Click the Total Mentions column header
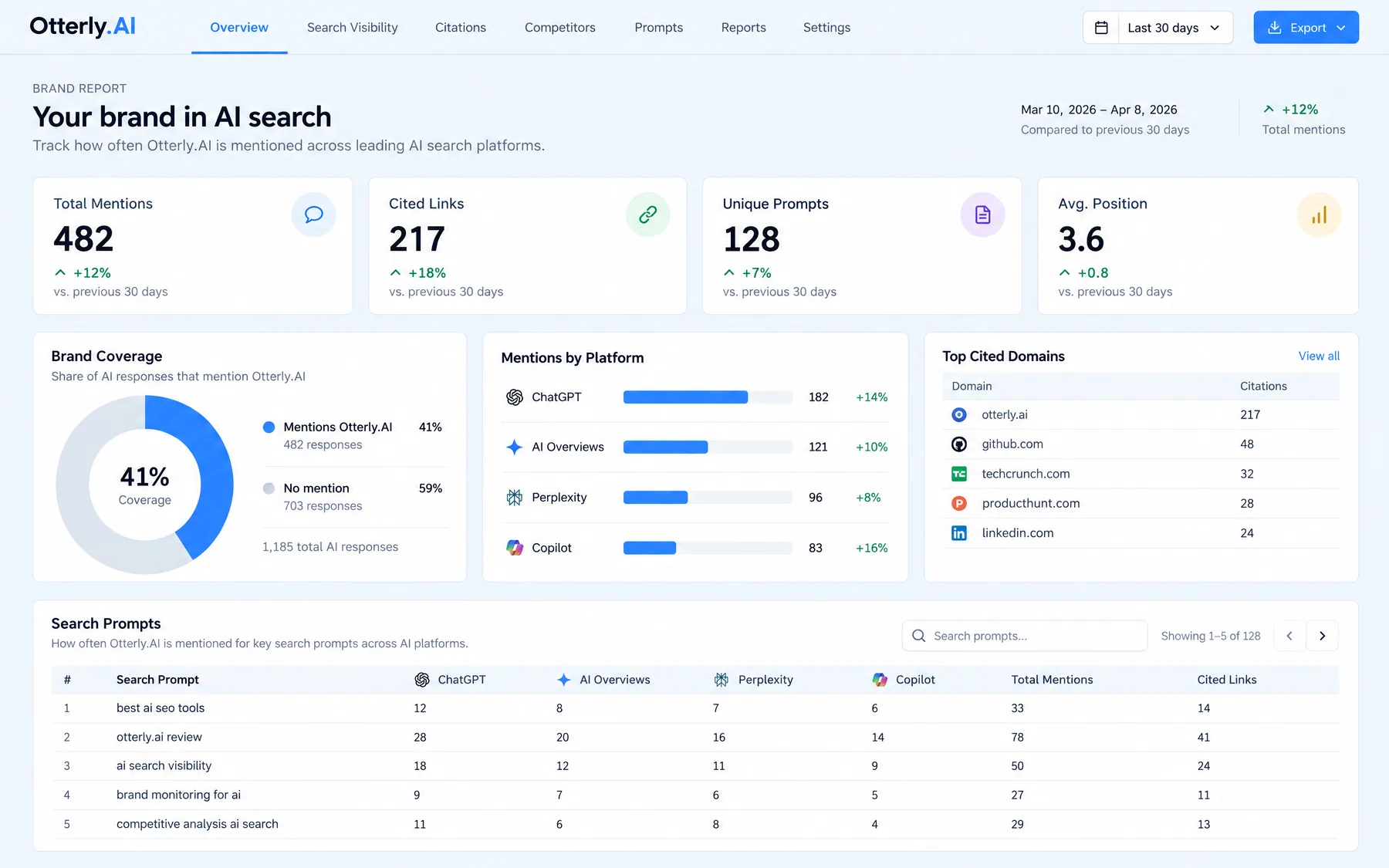The width and height of the screenshot is (1389, 868). [x=1052, y=680]
